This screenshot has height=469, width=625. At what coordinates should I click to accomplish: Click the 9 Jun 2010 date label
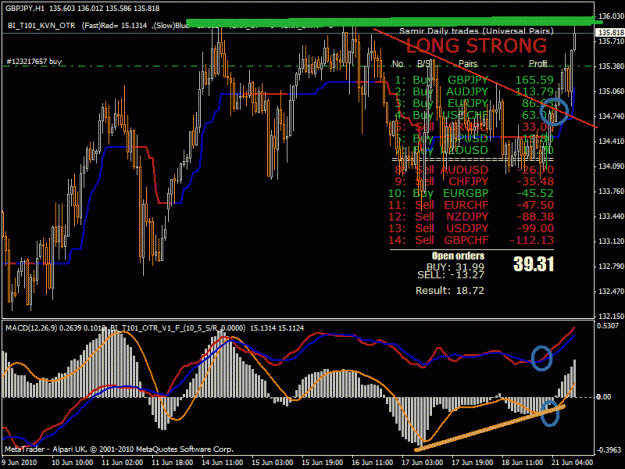(19, 463)
